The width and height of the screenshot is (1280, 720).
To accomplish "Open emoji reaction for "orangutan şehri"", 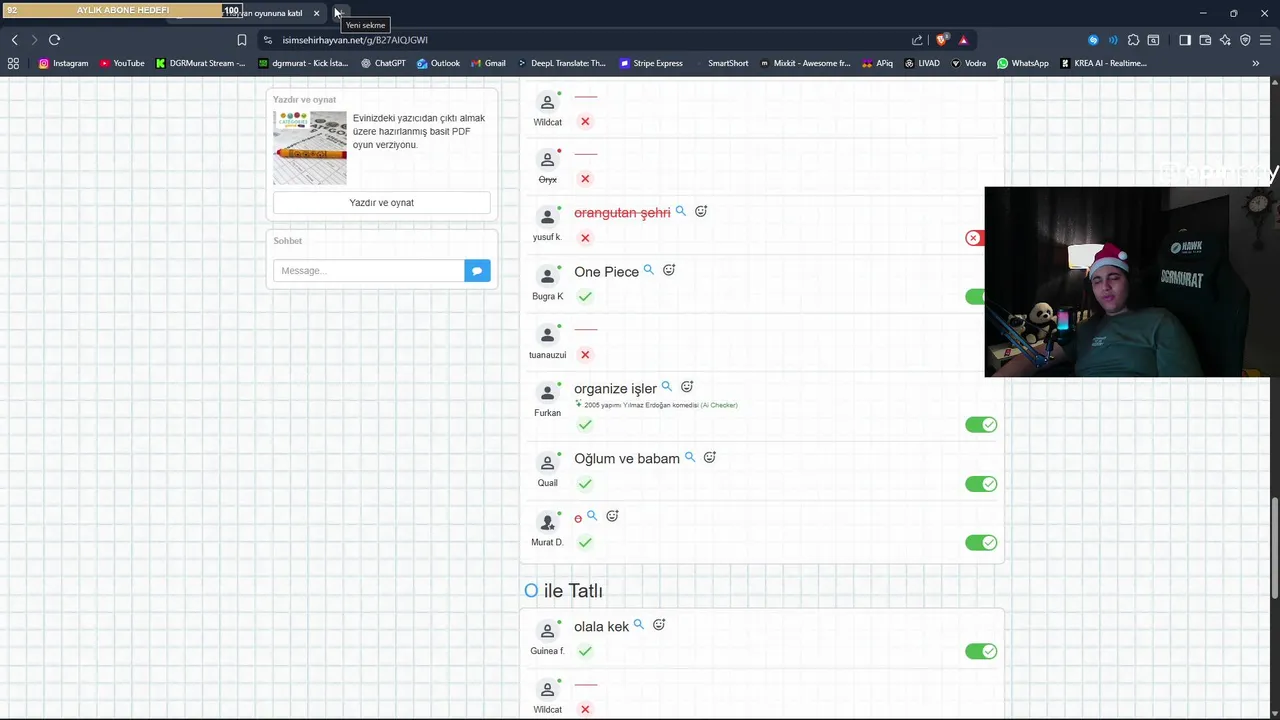I will tap(701, 211).
